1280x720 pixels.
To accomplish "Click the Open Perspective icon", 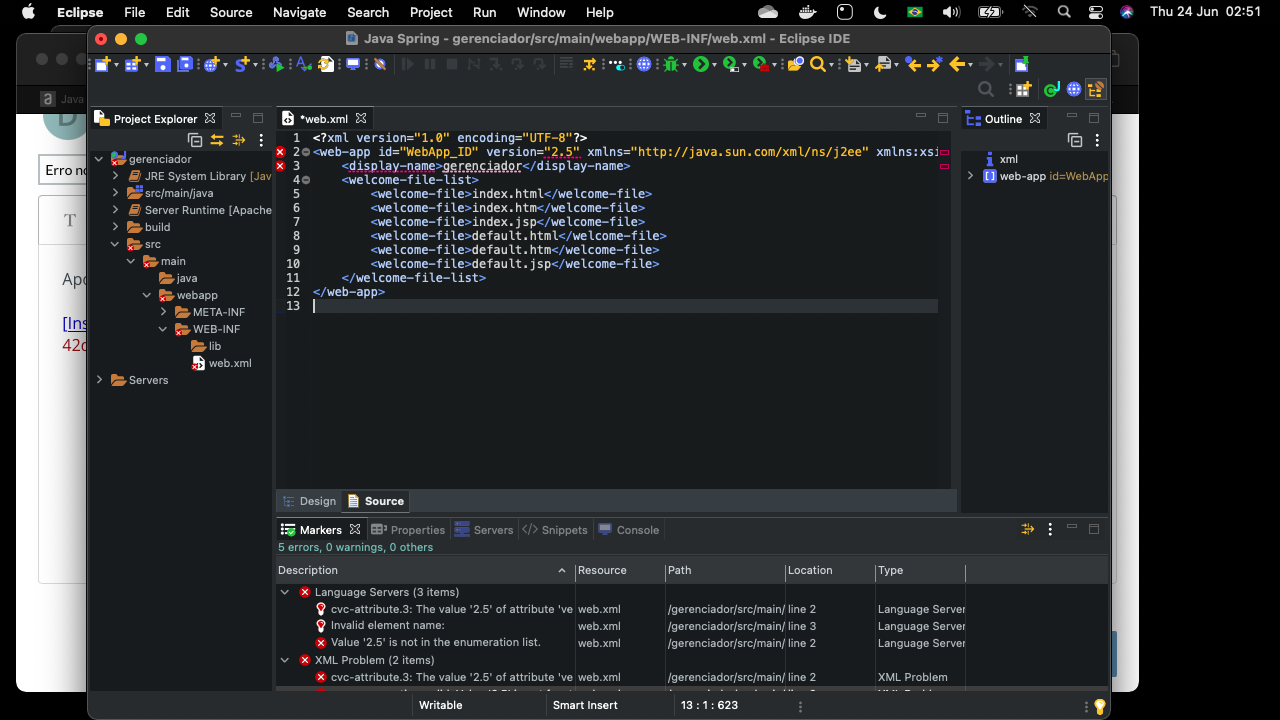I will [1023, 89].
